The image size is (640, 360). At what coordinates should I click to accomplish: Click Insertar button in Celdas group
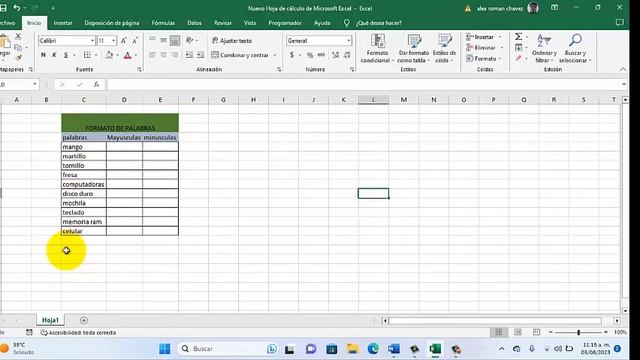tap(484, 37)
